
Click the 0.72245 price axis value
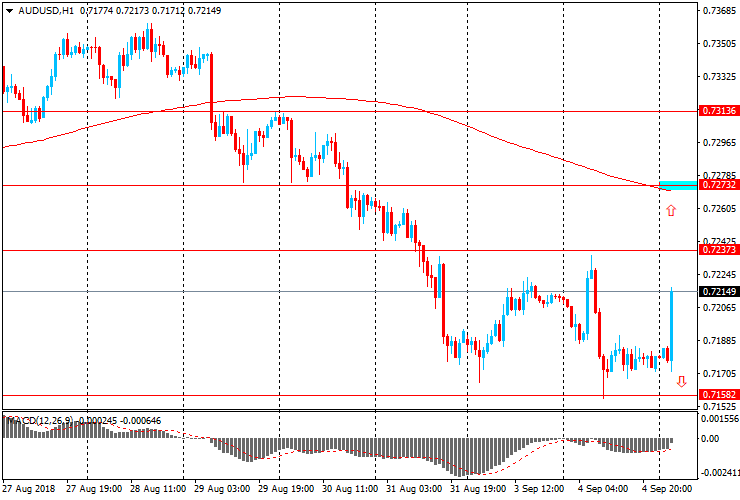(719, 275)
